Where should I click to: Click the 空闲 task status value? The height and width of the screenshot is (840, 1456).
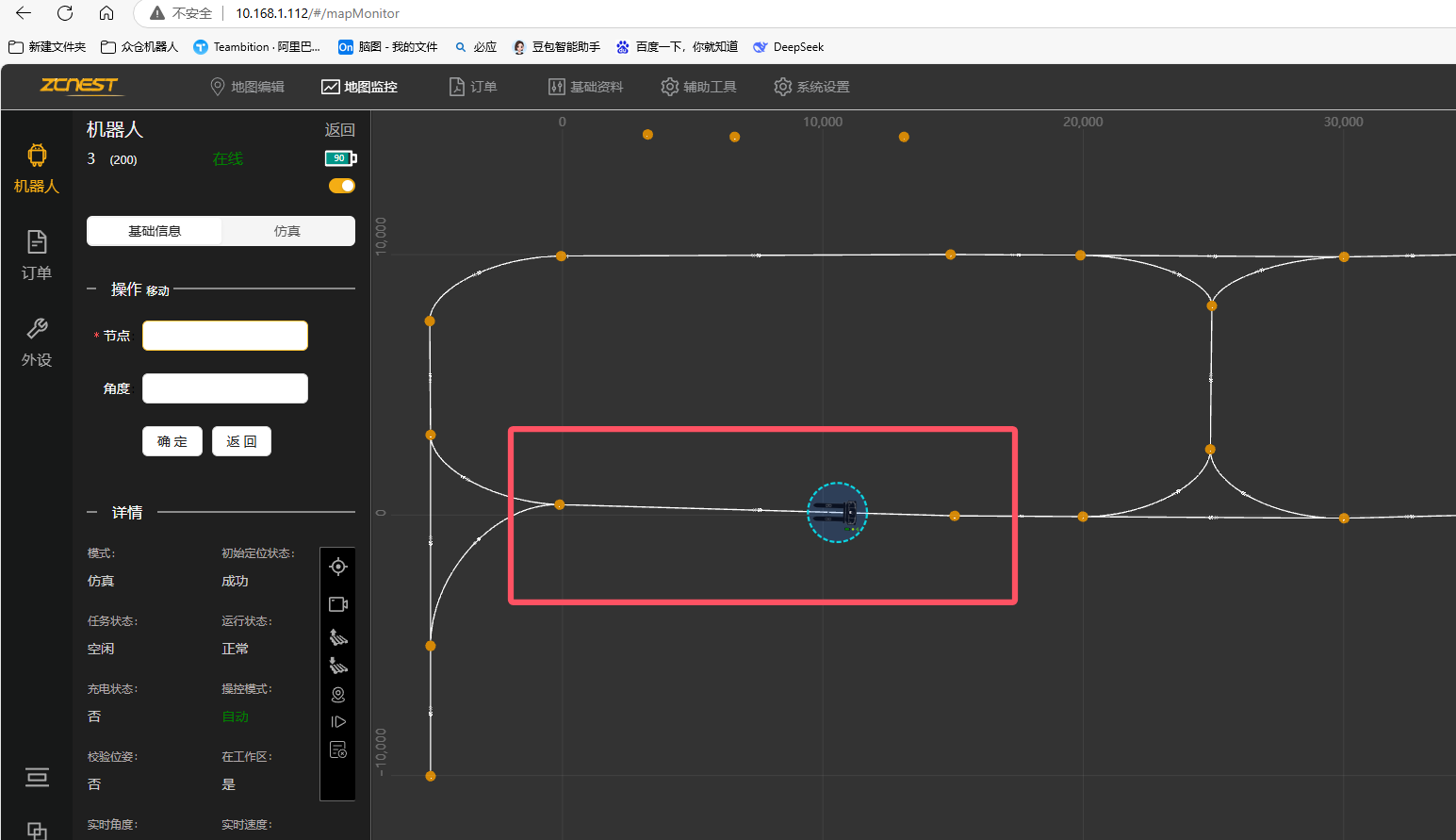[x=101, y=649]
